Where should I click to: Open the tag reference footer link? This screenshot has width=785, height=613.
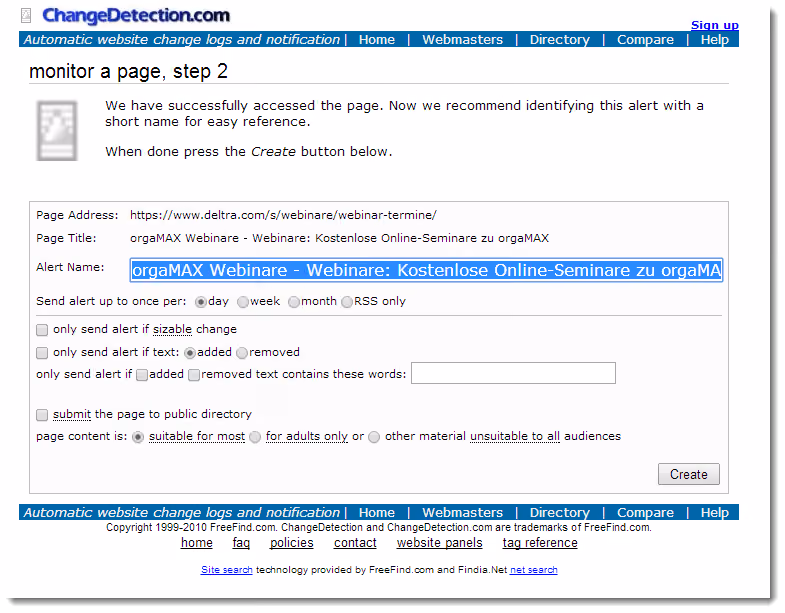(540, 543)
